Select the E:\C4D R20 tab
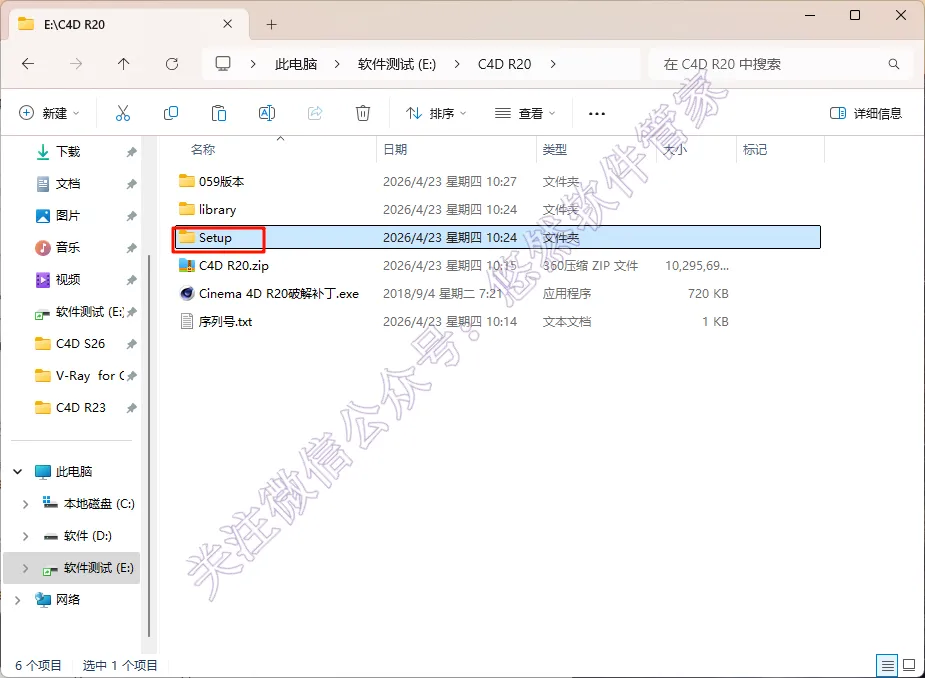This screenshot has height=678, width=925. click(129, 24)
